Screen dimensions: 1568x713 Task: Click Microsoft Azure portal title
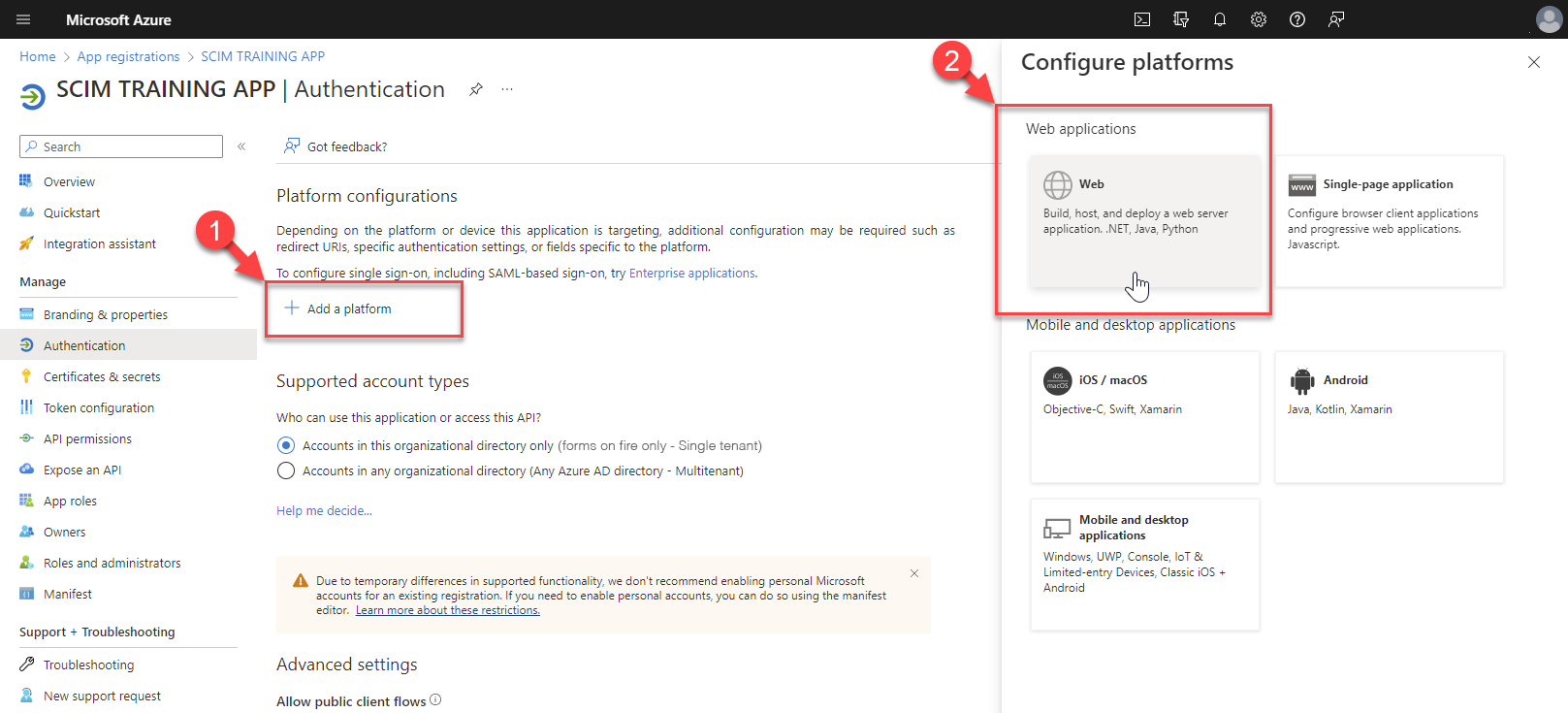[x=118, y=19]
